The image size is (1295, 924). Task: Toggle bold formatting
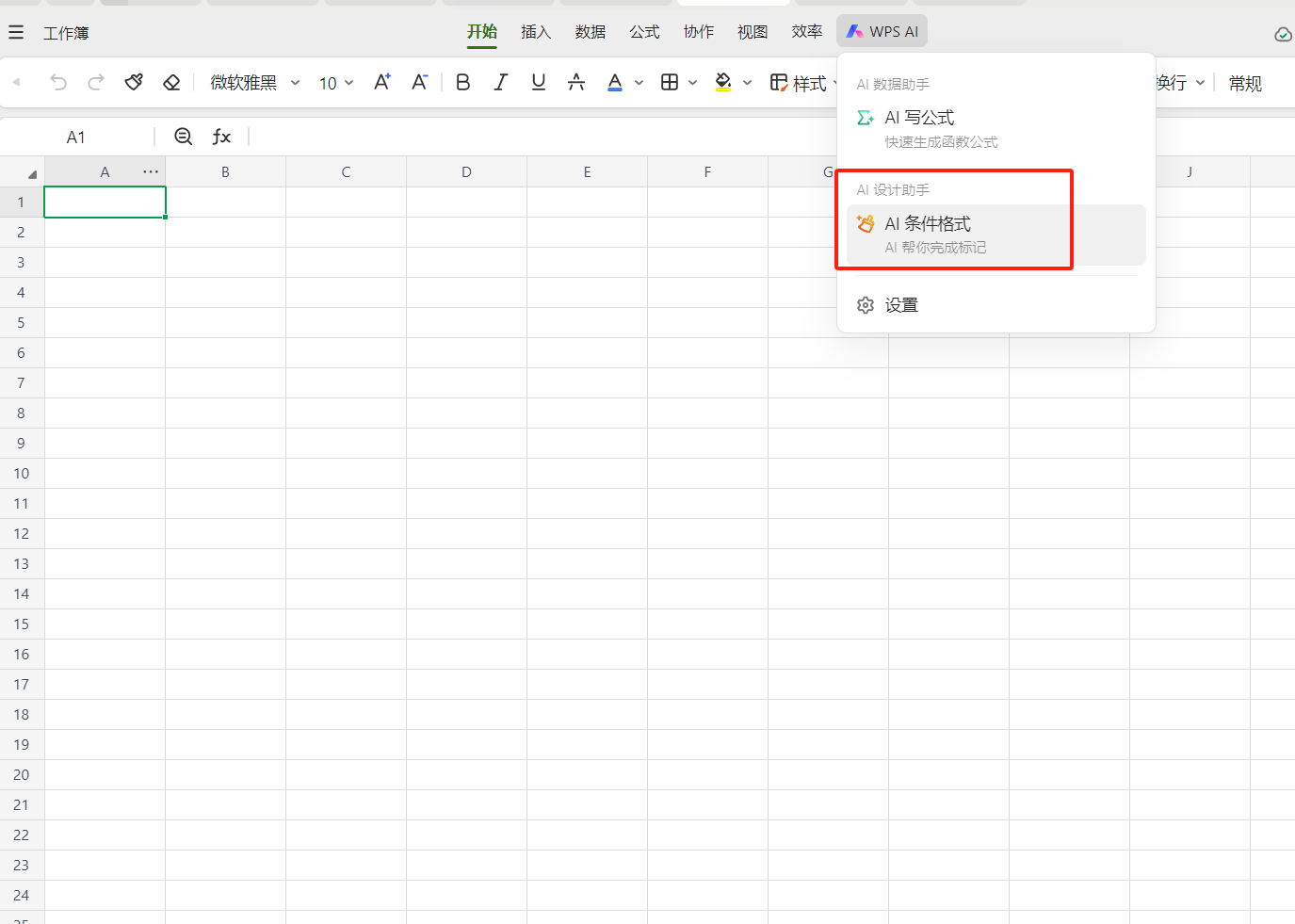[462, 83]
